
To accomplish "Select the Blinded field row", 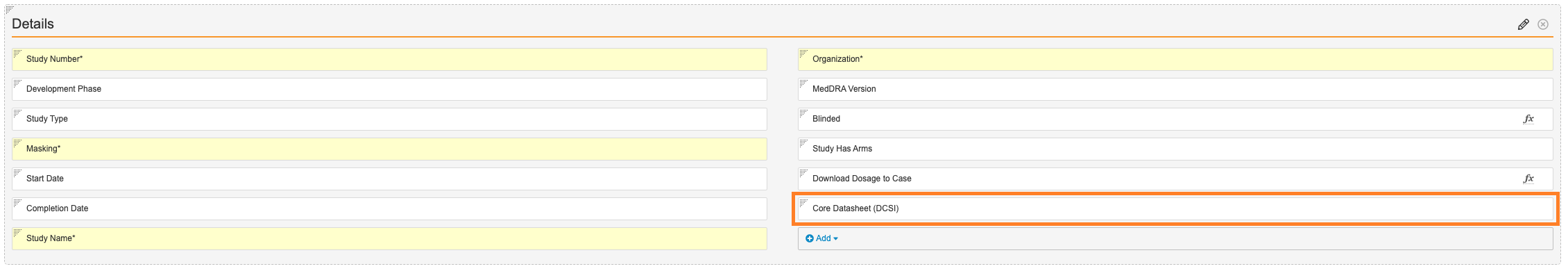I will point(1175,119).
